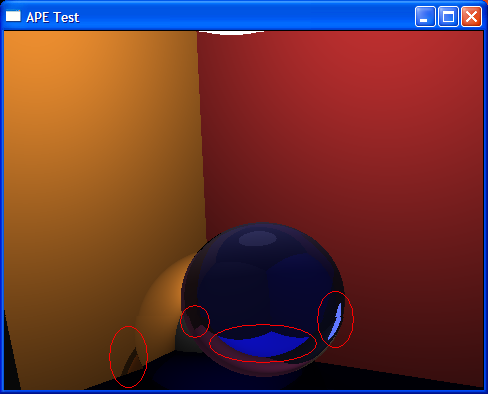Viewport: 488px width, 394px height.
Task: Open the APE Test window system icon
Action: click(13, 16)
